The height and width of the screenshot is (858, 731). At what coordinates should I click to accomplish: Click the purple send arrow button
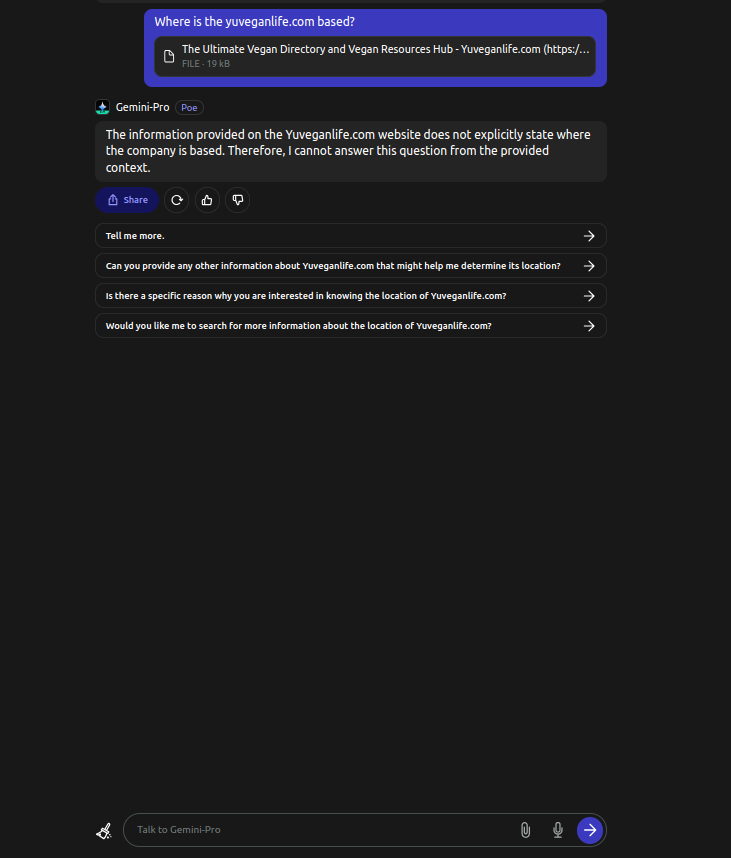(590, 830)
